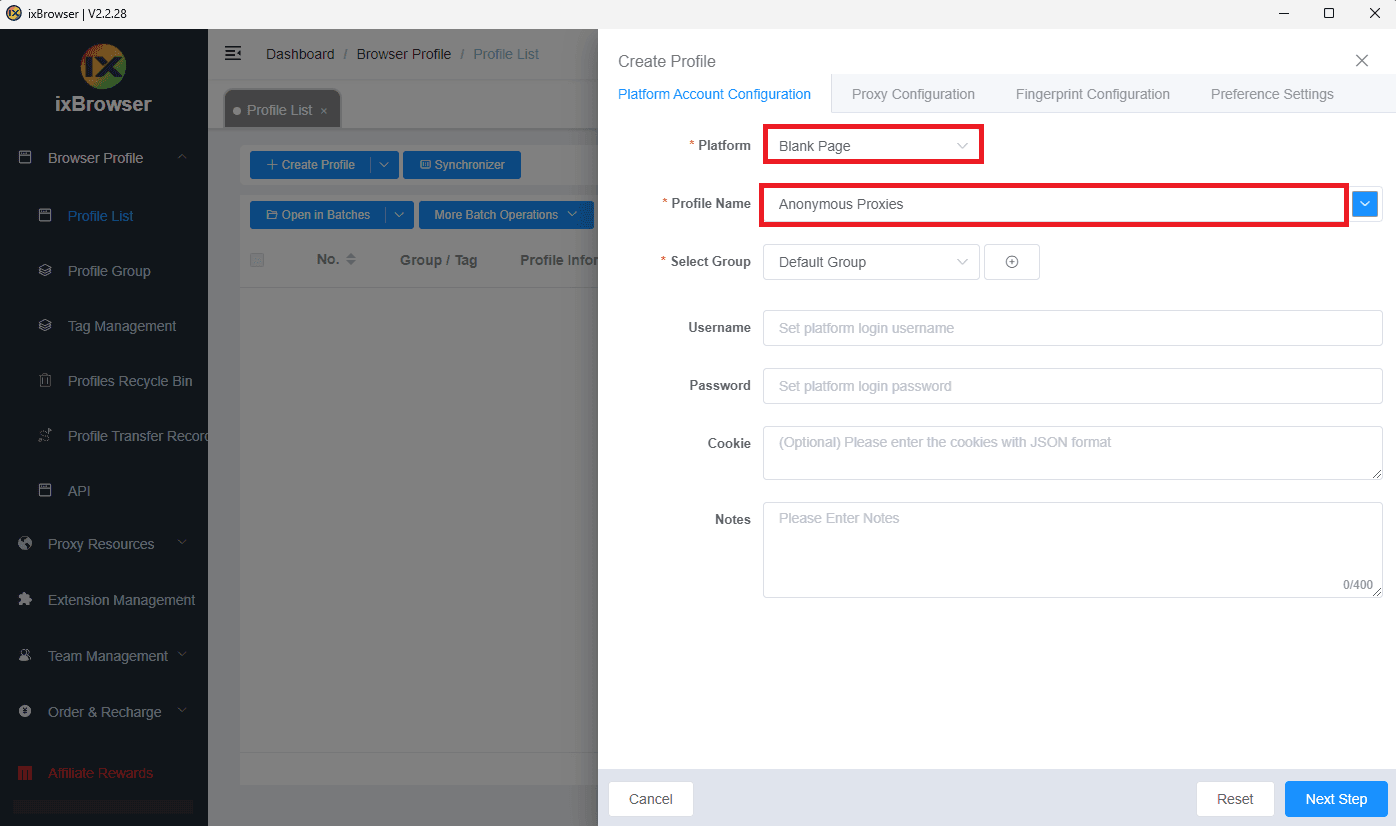The width and height of the screenshot is (1396, 826).
Task: Open the Platform dropdown showing Blank Page
Action: click(872, 144)
